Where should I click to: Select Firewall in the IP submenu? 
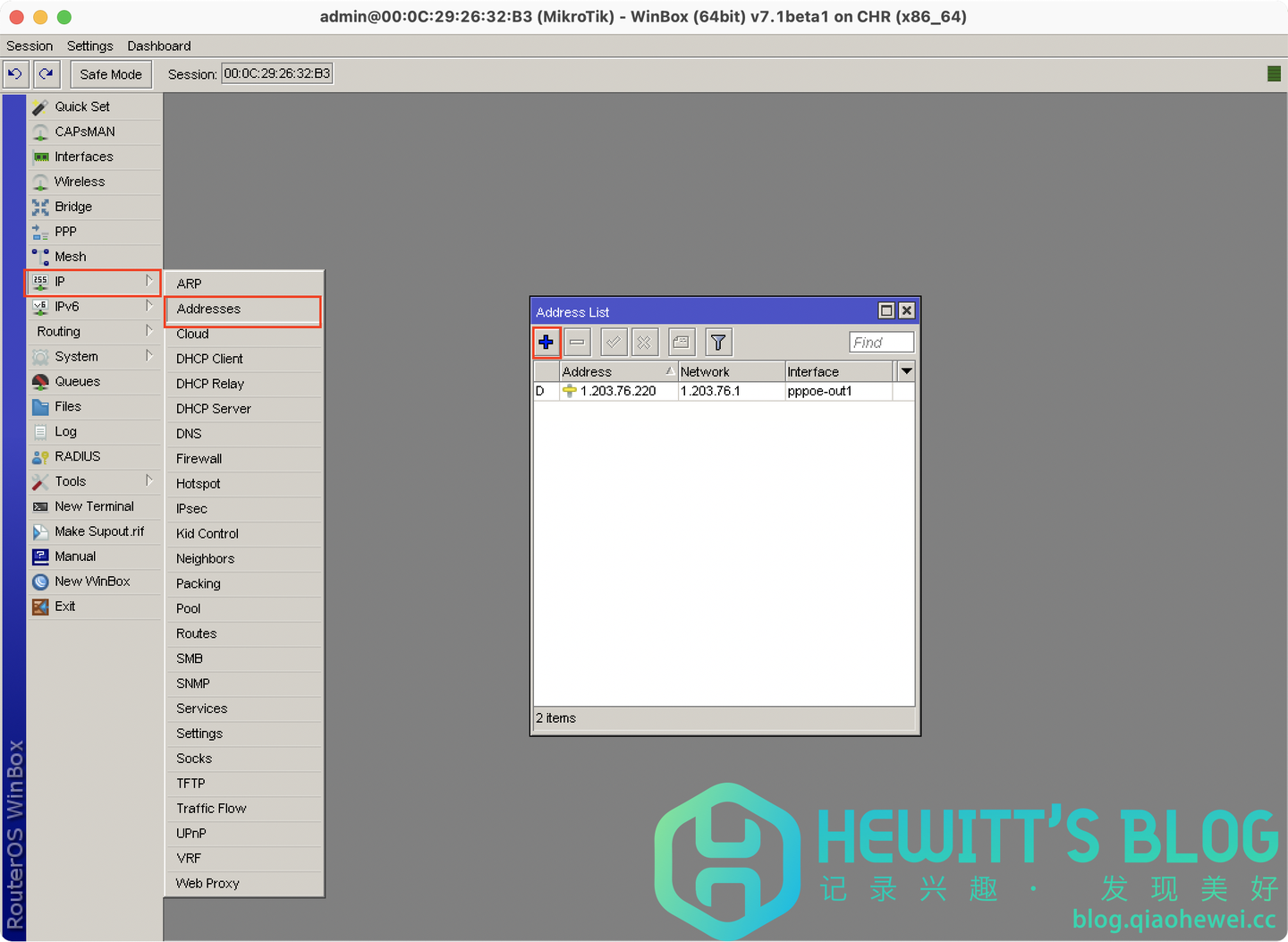coord(243,459)
